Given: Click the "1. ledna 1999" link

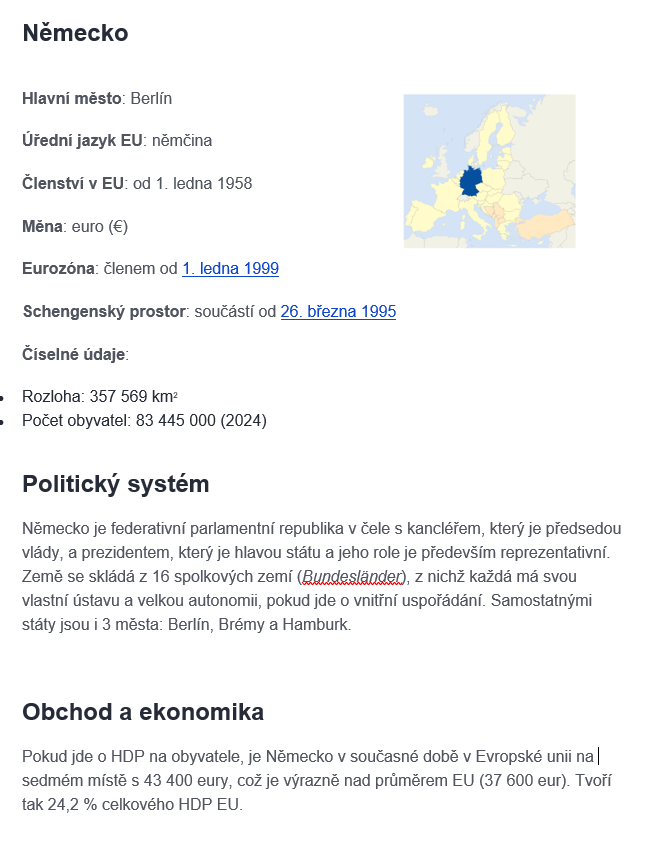Looking at the screenshot, I should pos(230,268).
